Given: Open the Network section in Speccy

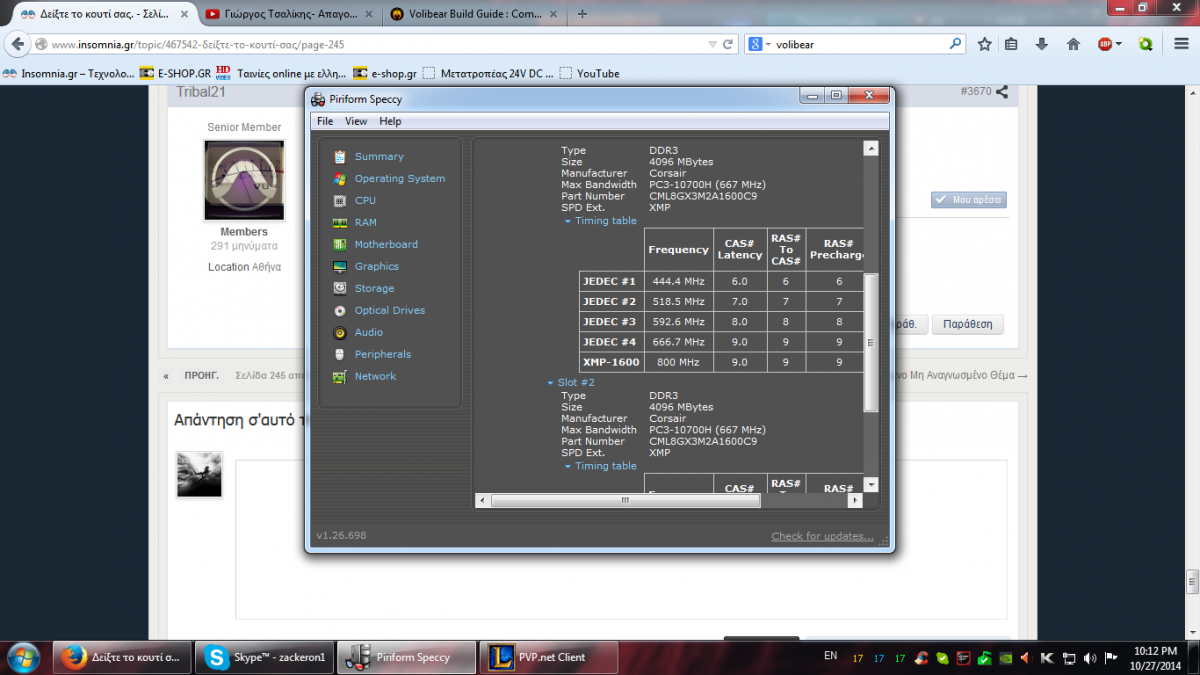Looking at the screenshot, I should [375, 377].
